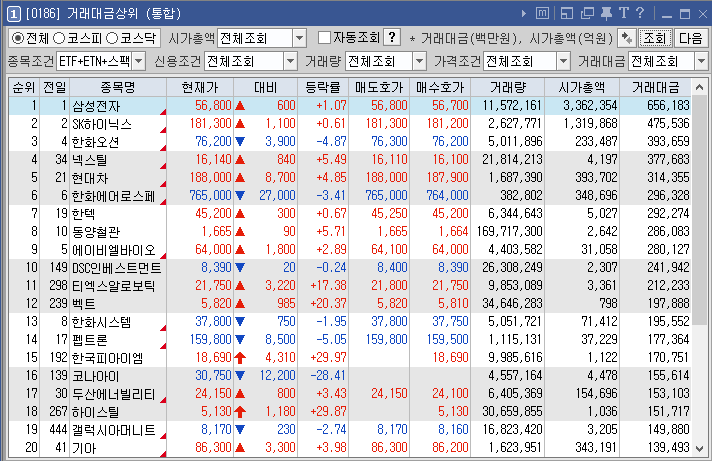Open the title bar arrow menu icon
Screen dimensions: 712x461
[x=524, y=14]
